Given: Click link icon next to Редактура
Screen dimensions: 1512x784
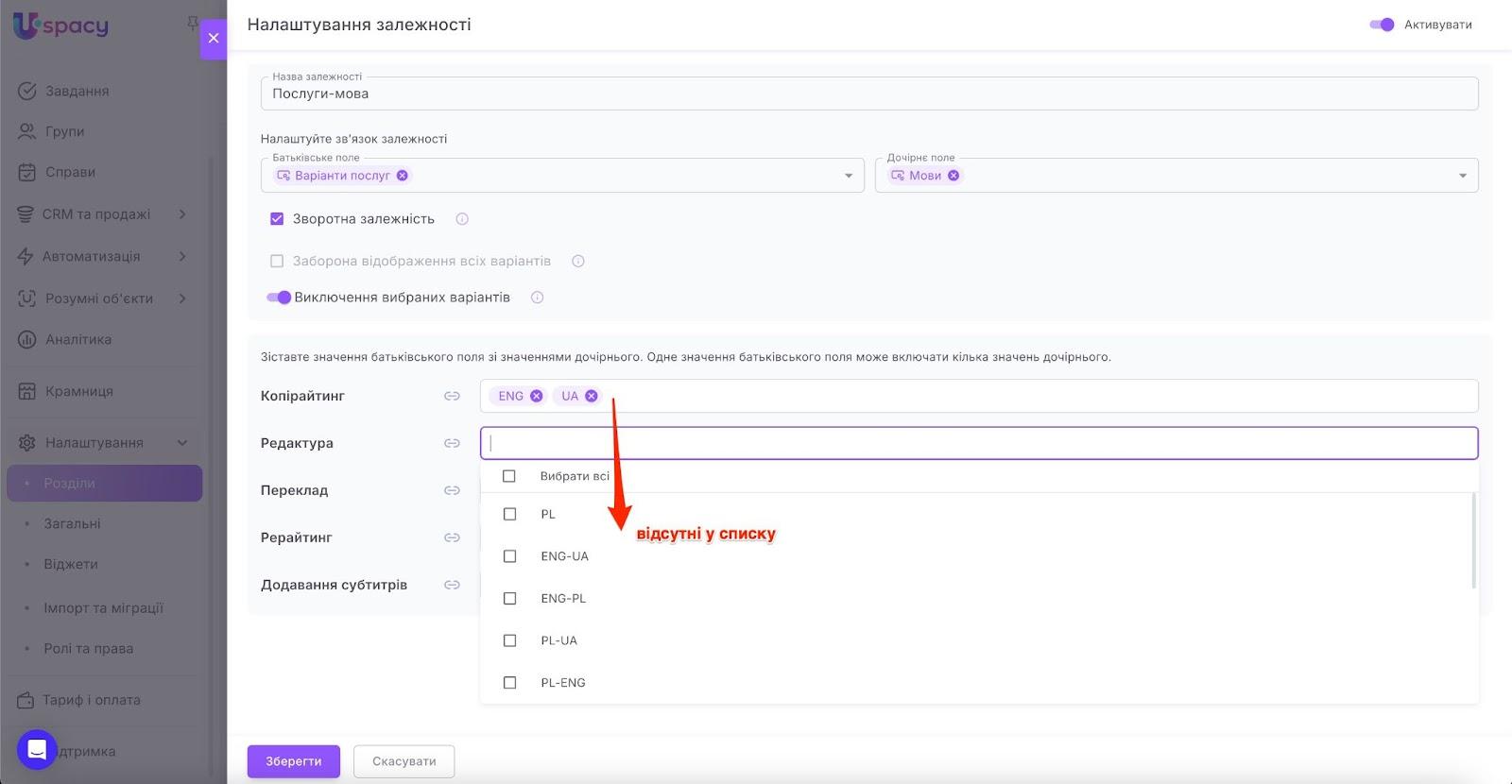Looking at the screenshot, I should 452,443.
